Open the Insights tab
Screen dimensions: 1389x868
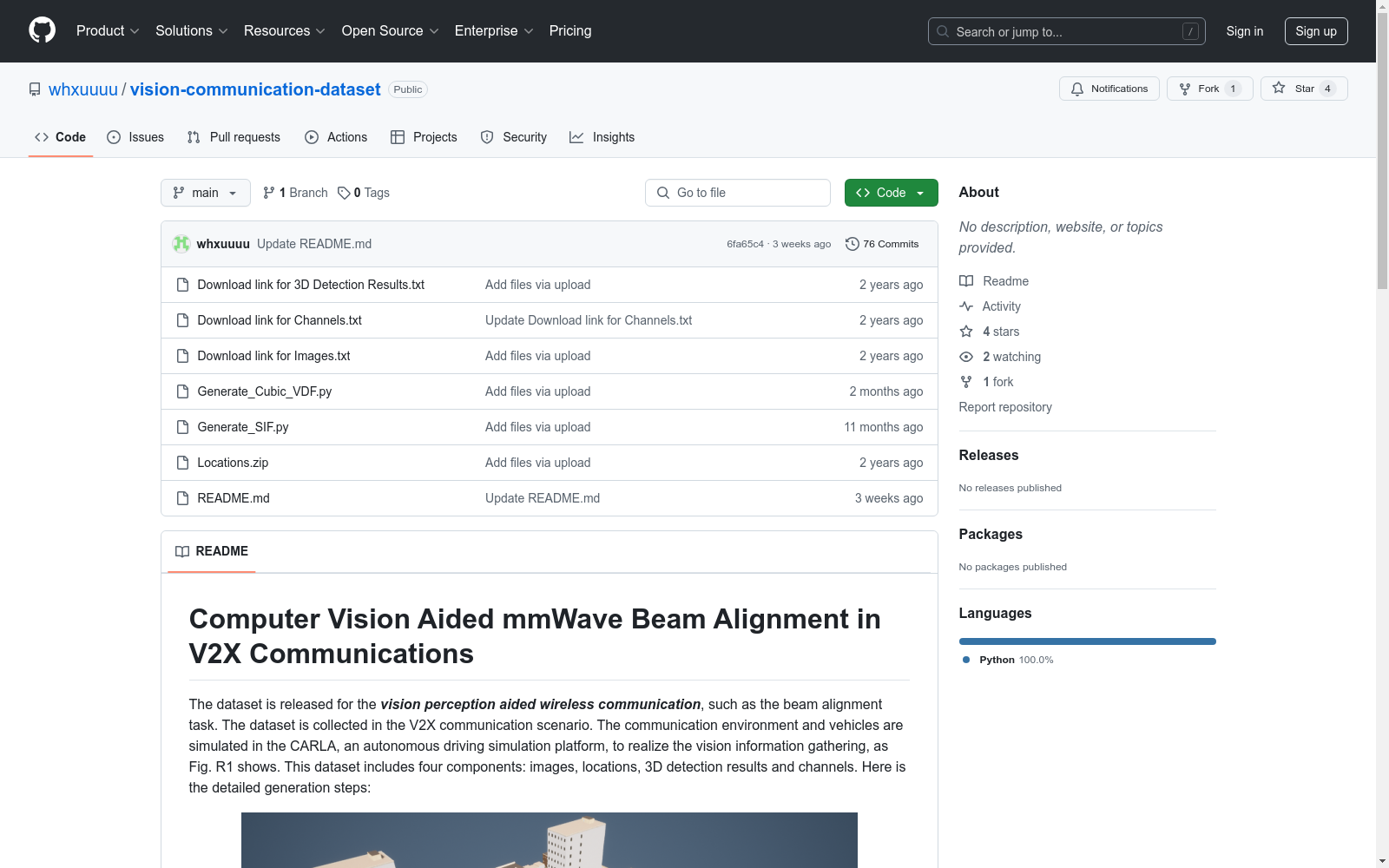(x=602, y=137)
